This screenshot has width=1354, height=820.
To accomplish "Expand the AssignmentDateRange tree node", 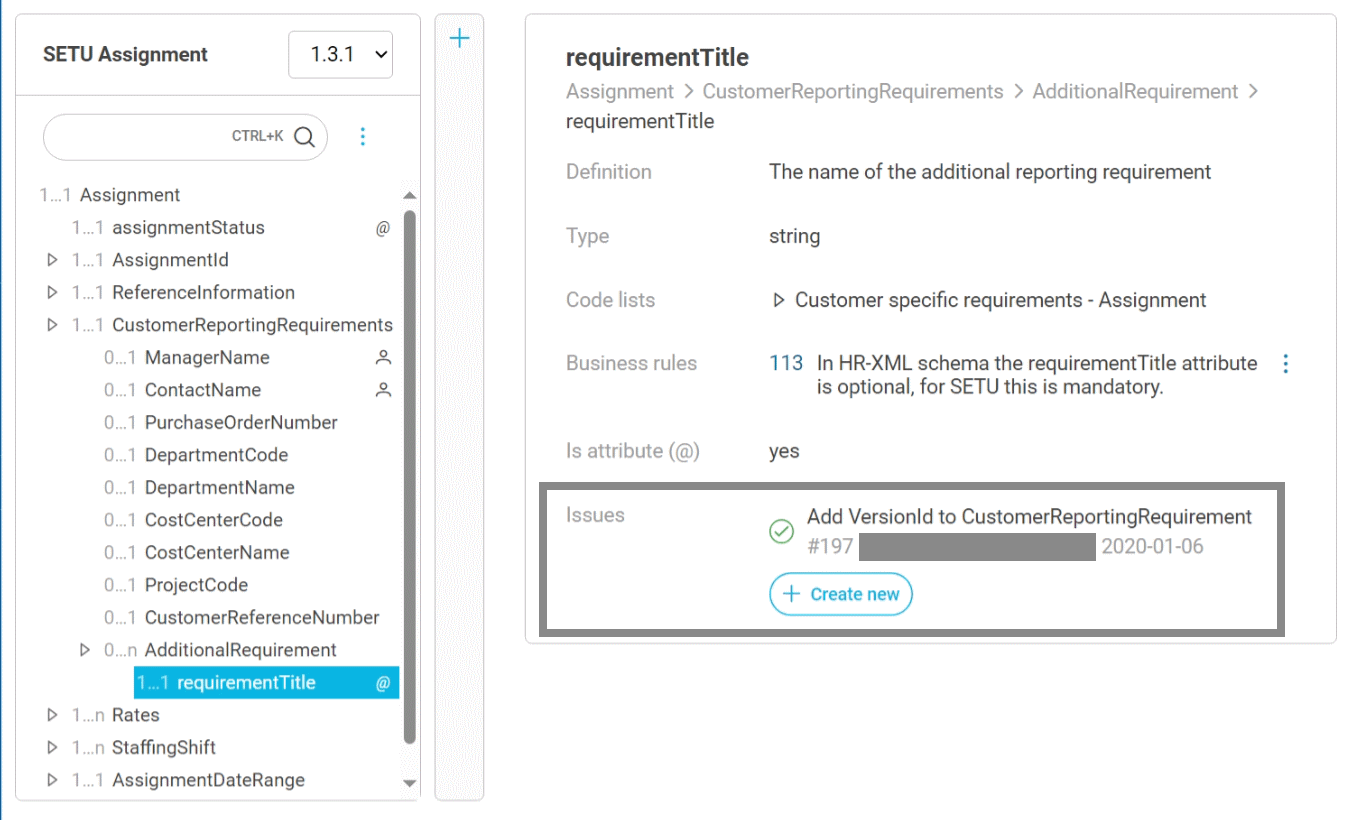I will (x=53, y=780).
